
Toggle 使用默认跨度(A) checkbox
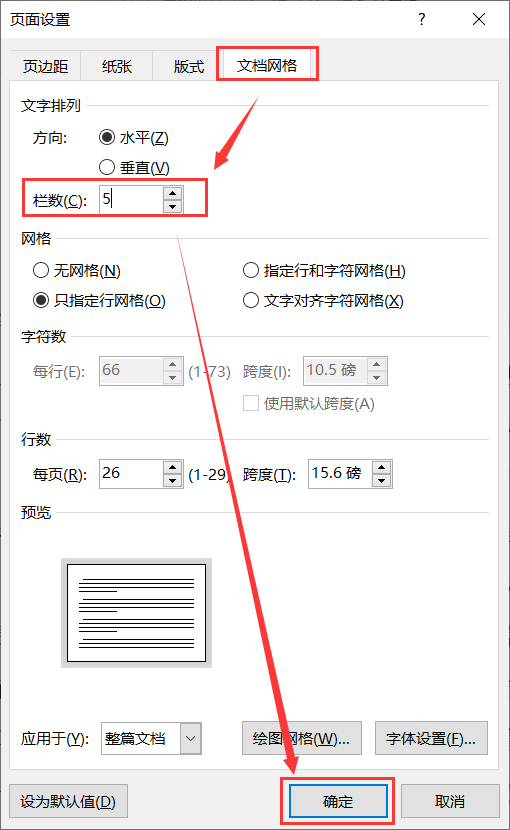tap(250, 403)
